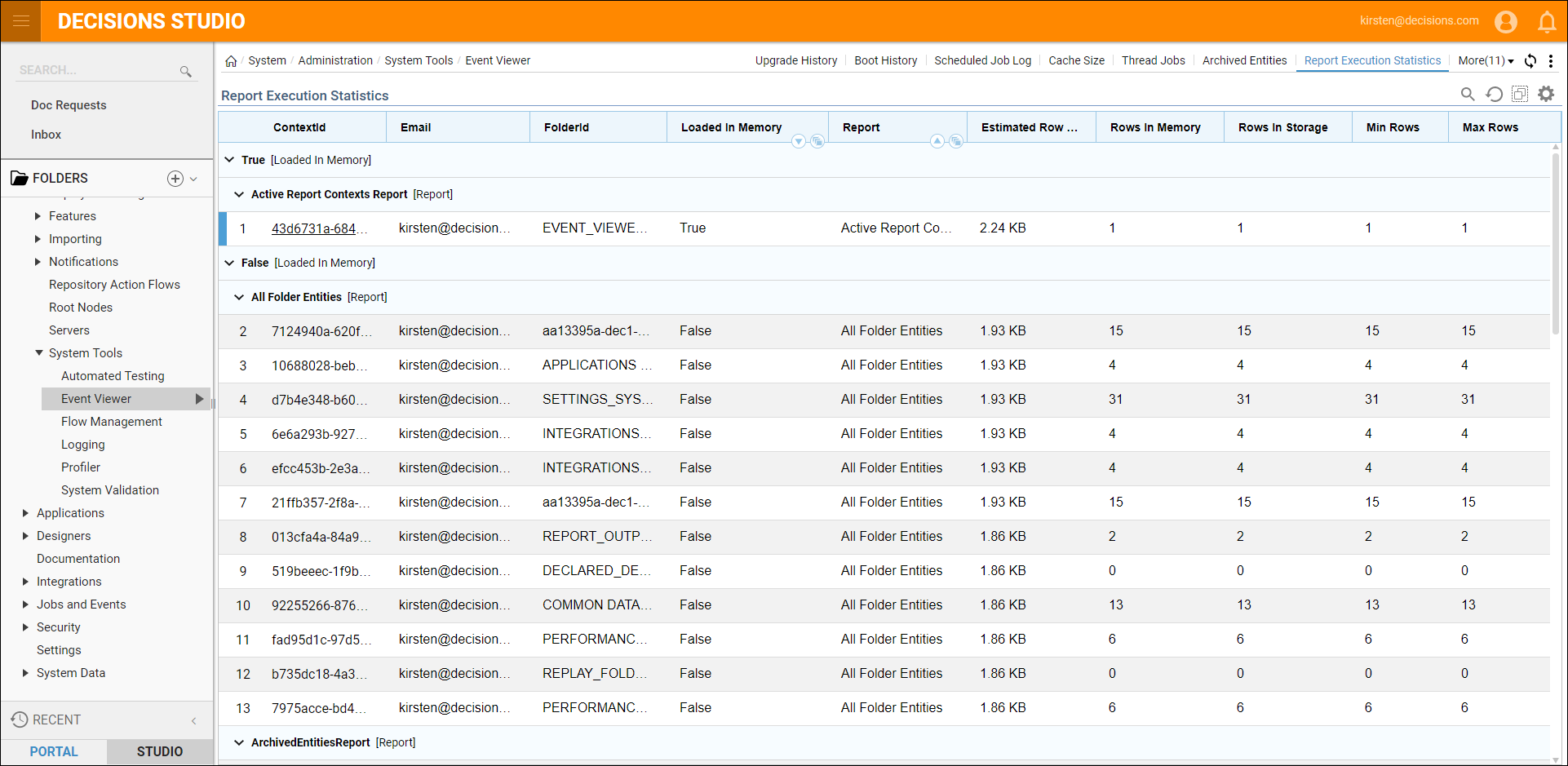Expand the Jobs and Events tree node

click(25, 604)
